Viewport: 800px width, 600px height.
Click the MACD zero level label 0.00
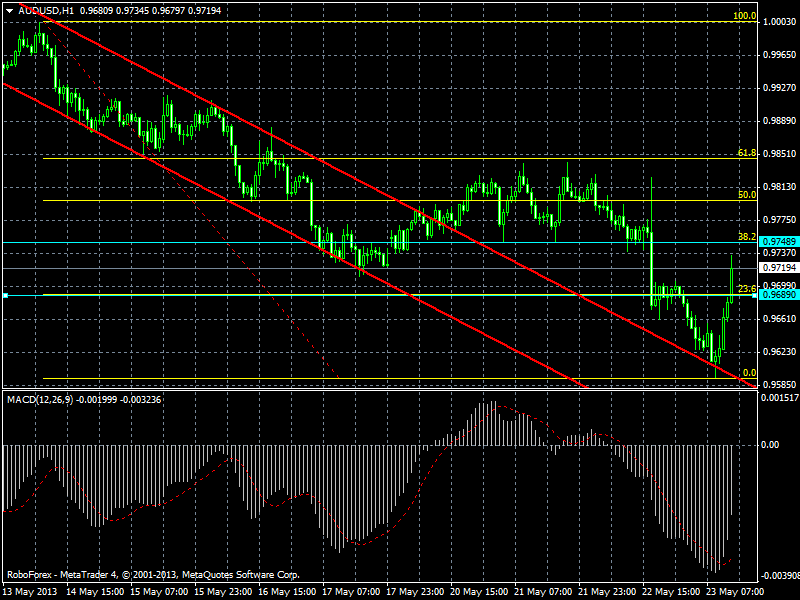pyautogui.click(x=770, y=445)
